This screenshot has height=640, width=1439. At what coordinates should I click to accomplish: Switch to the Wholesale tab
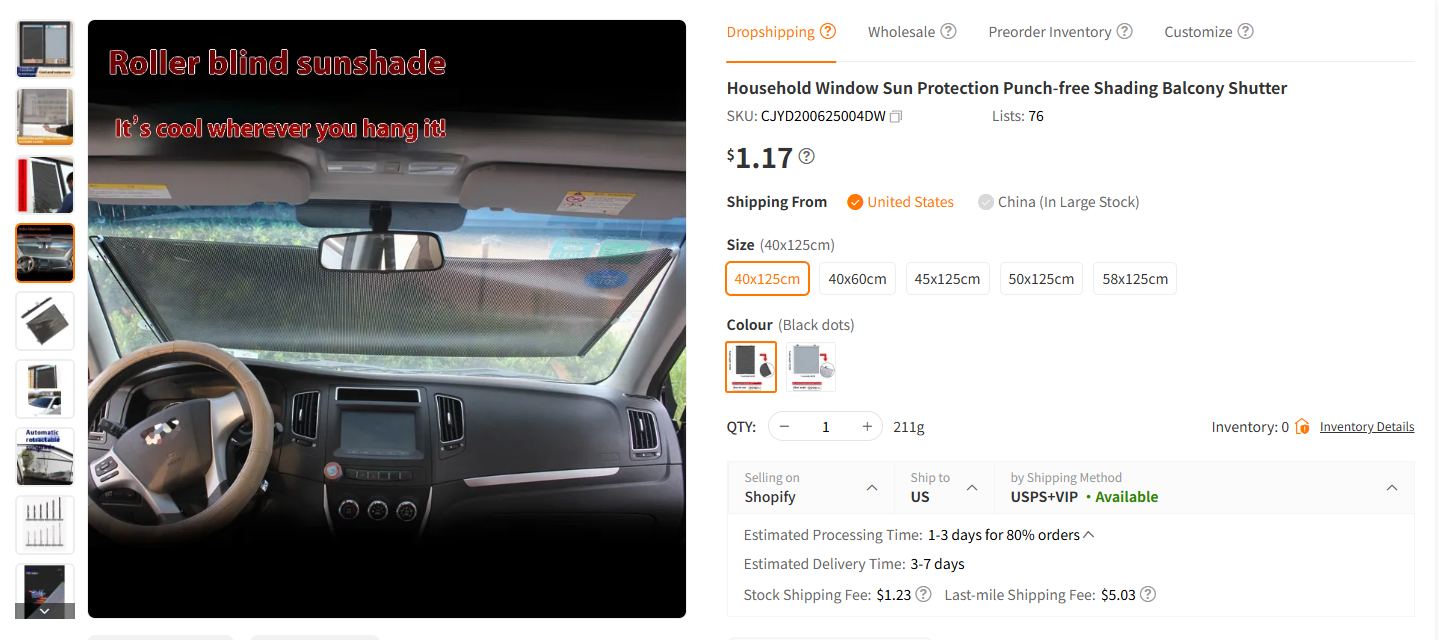pos(901,31)
